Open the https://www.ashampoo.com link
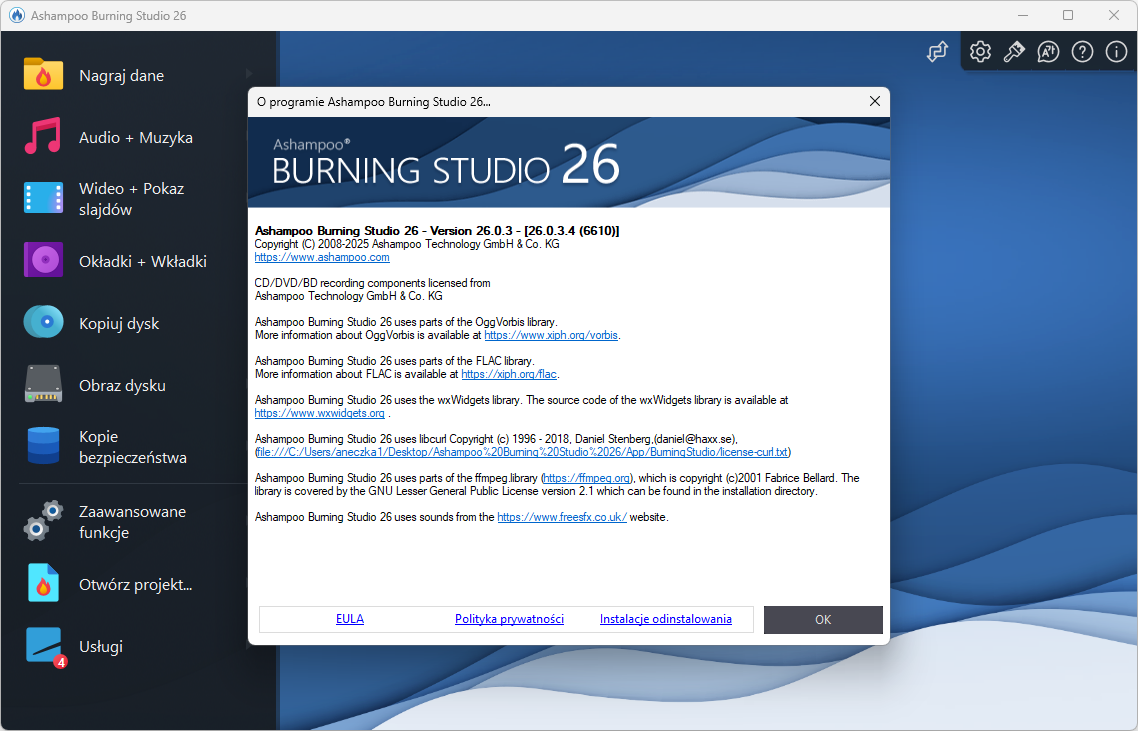Screen dimensions: 1138x731 (322, 257)
